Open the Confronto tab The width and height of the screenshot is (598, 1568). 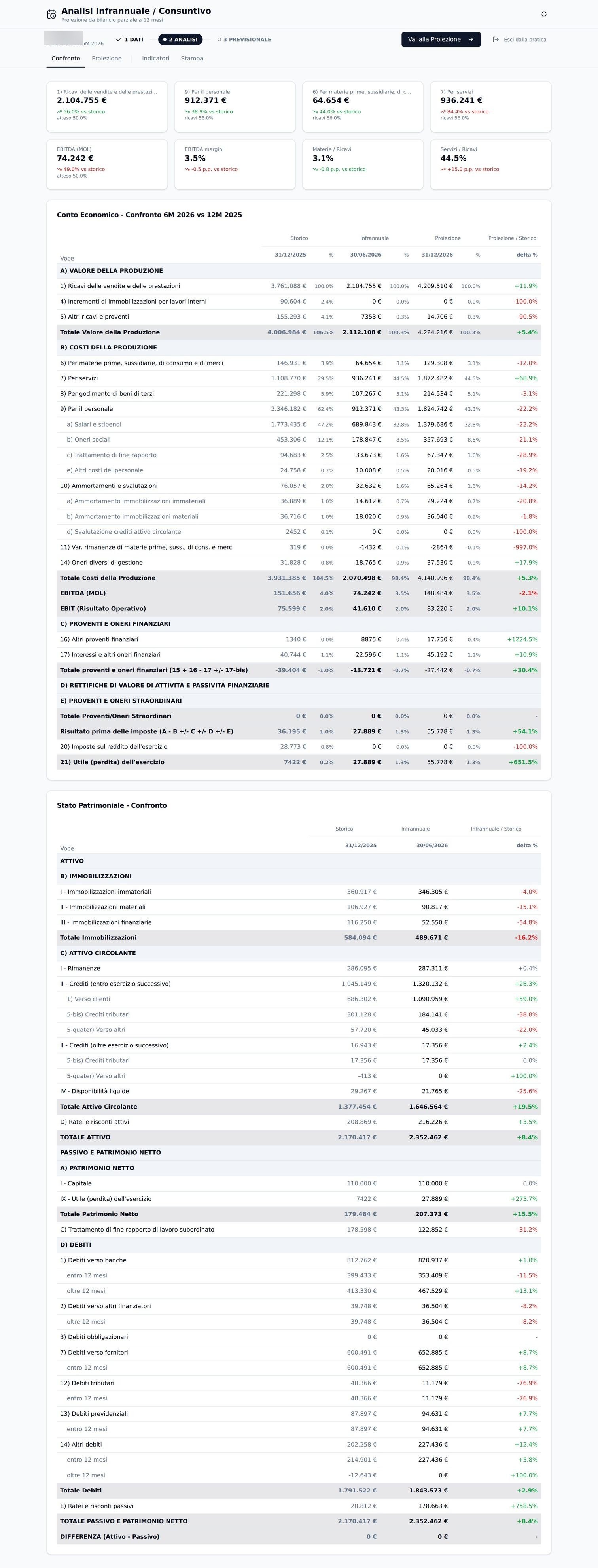pos(66,59)
